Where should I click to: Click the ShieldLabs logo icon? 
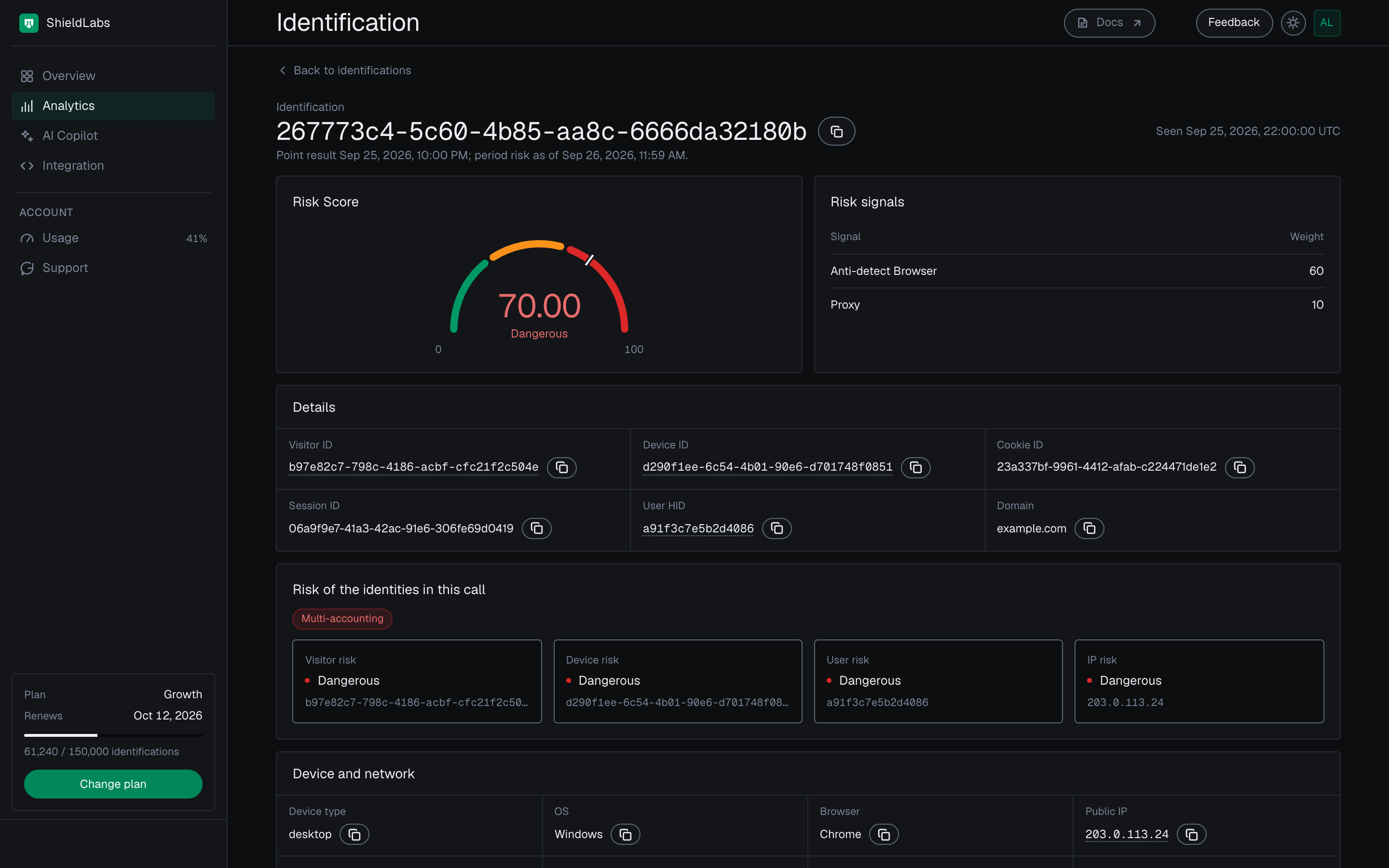pos(29,23)
